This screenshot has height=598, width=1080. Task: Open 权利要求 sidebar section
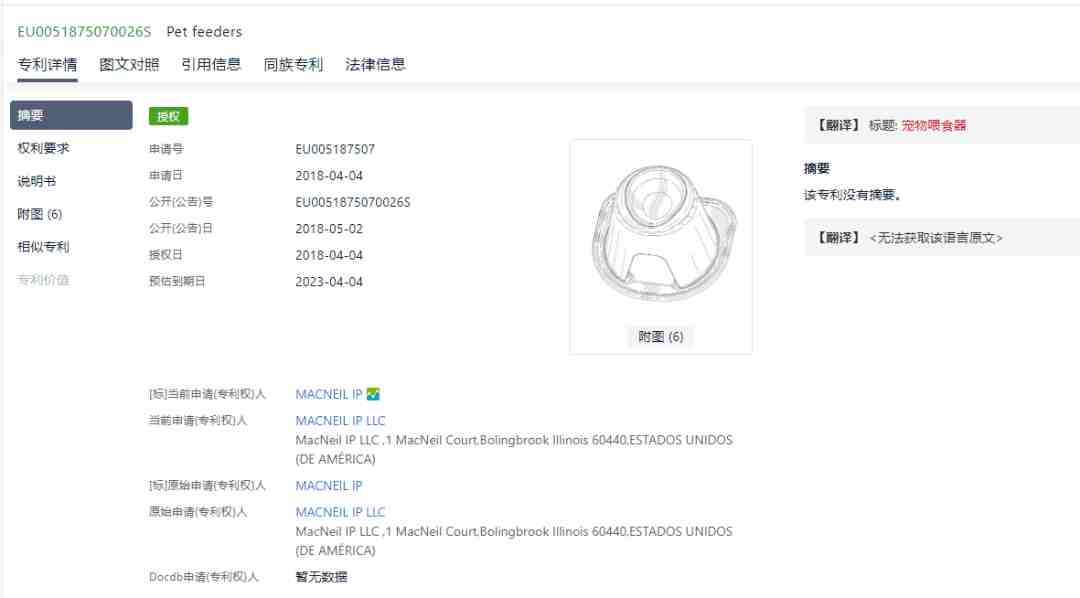coord(43,148)
